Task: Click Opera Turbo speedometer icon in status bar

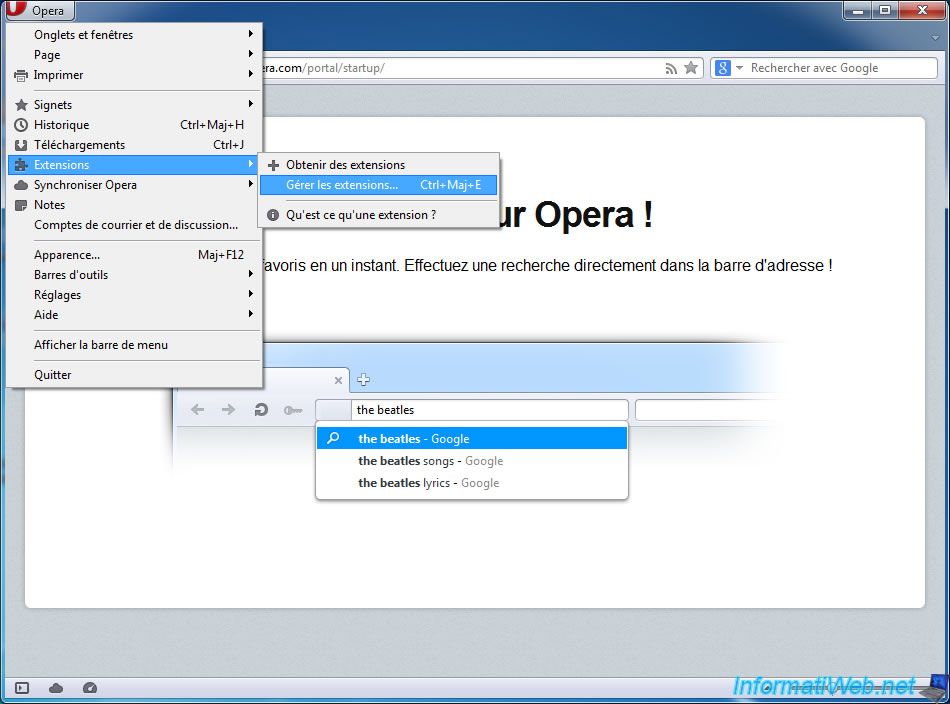Action: [90, 688]
